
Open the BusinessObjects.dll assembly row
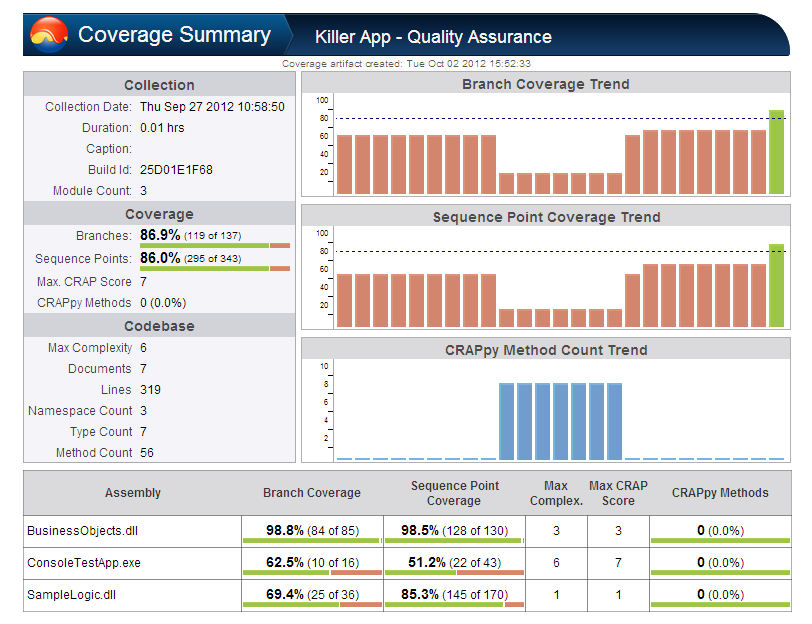(407, 531)
